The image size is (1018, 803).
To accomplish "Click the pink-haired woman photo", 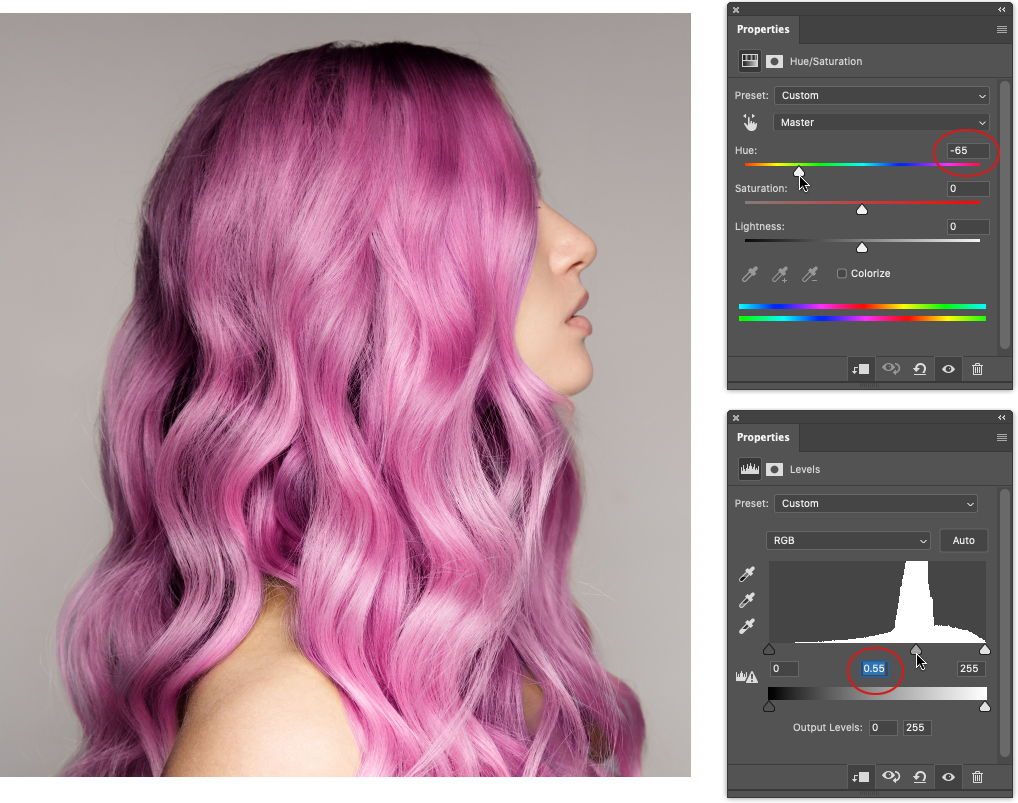I will point(345,395).
